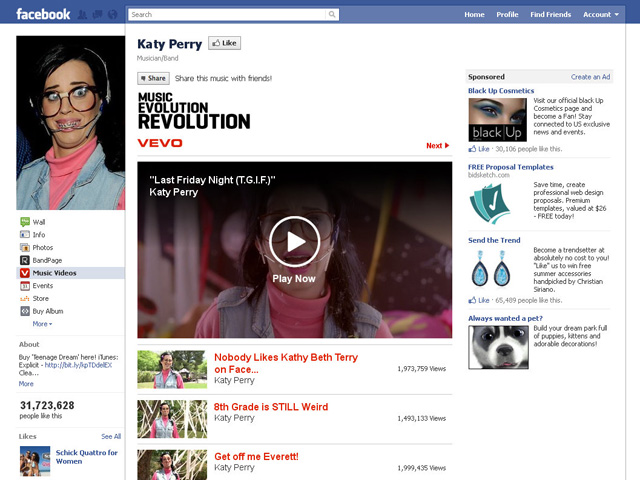
Task: Open notifications globe icon
Action: click(113, 15)
